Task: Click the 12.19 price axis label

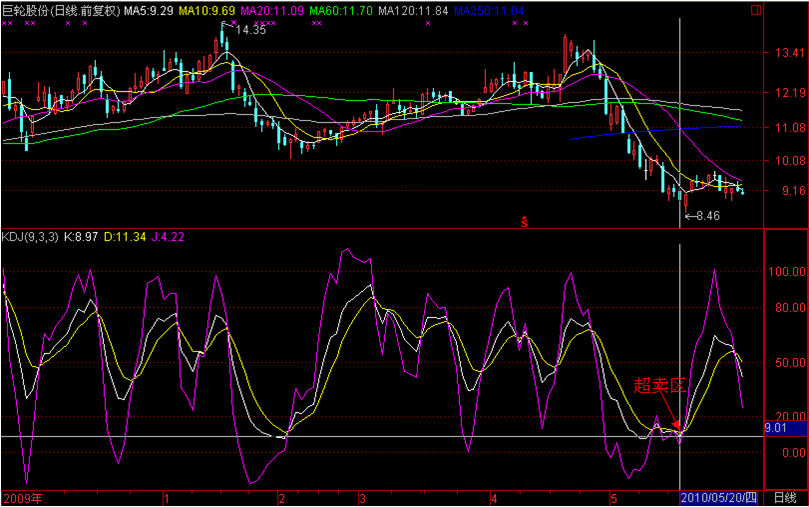Action: coord(790,93)
